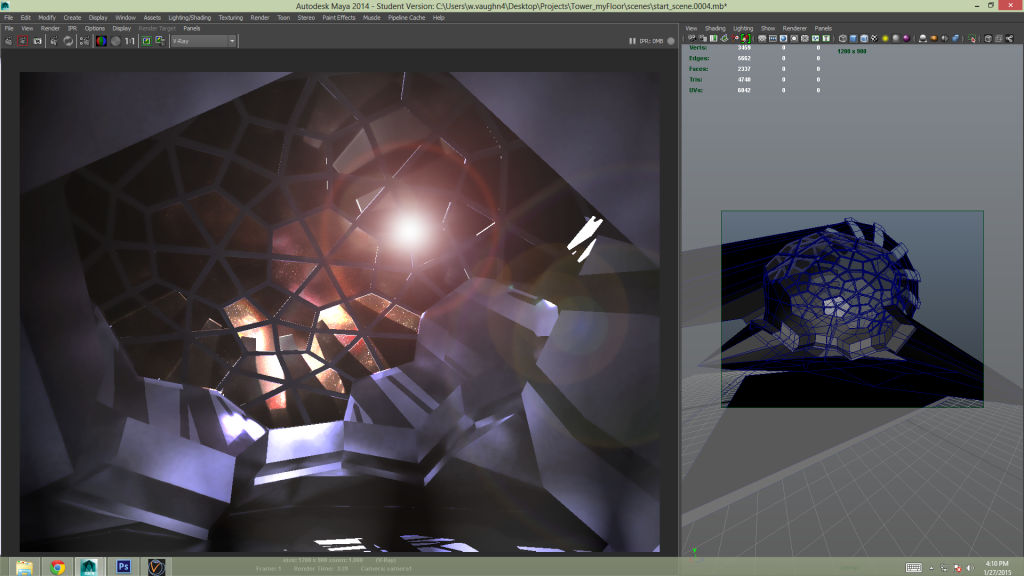Click the Render View Options menu

click(95, 28)
